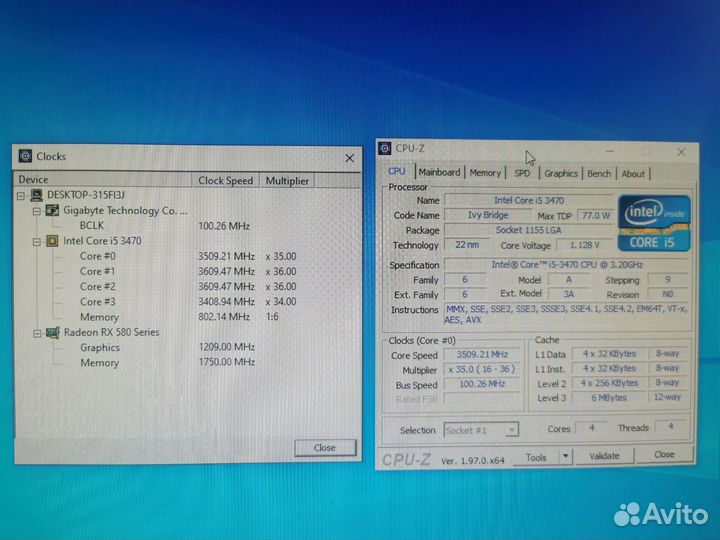Open the Memory tab in CPU-Z
Screen dimensions: 720x540
pyautogui.click(x=485, y=173)
